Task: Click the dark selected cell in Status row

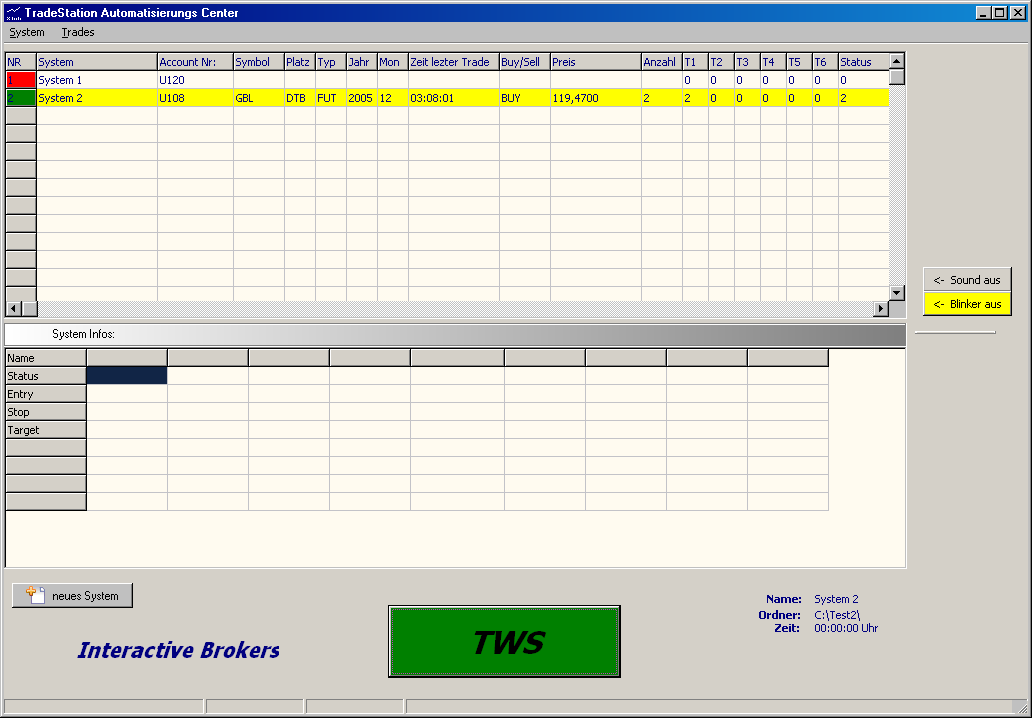Action: tap(127, 376)
